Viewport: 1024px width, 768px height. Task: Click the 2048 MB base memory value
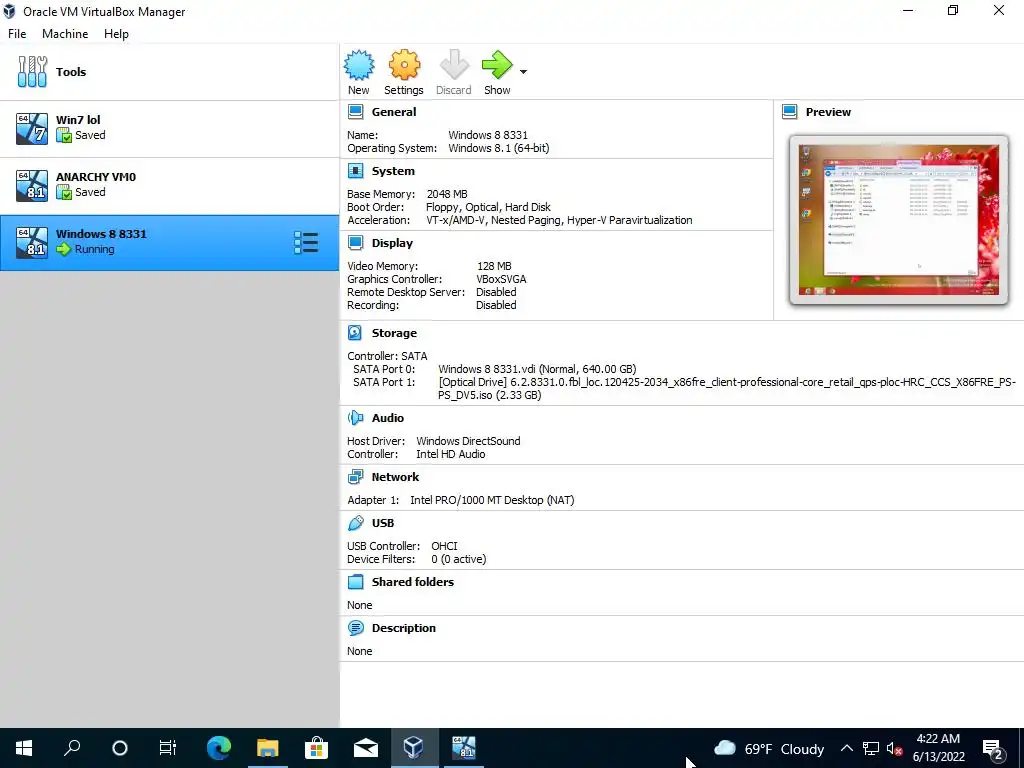click(x=447, y=194)
